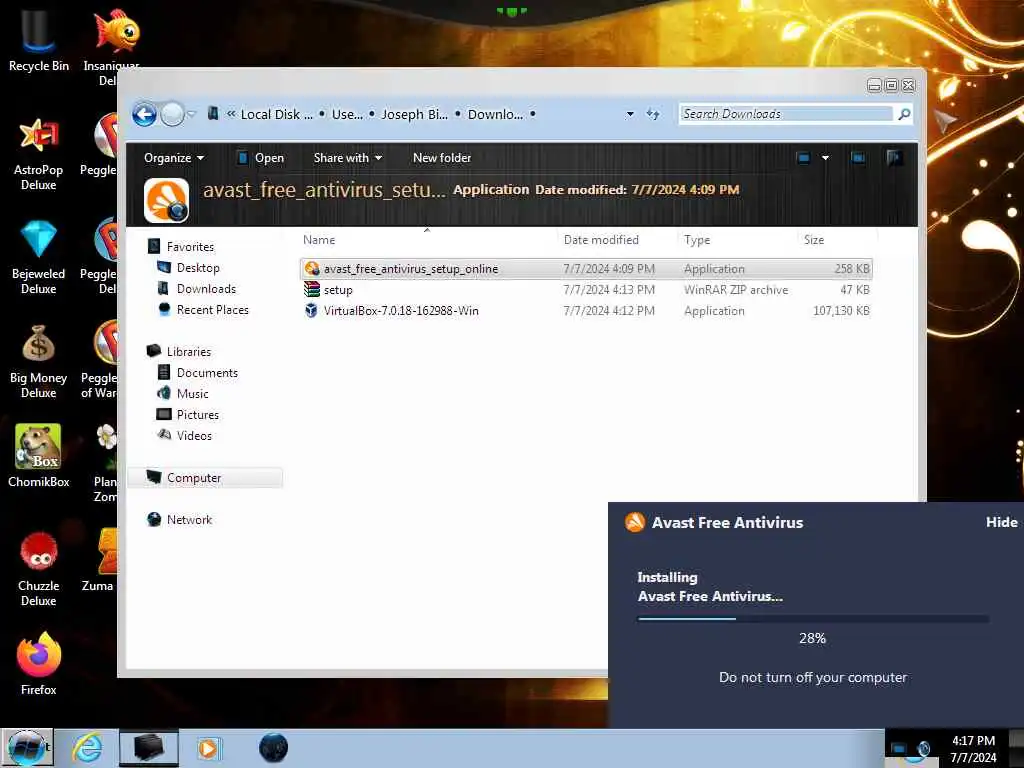Select the setup file name row
This screenshot has width=1024, height=768.
pos(586,289)
